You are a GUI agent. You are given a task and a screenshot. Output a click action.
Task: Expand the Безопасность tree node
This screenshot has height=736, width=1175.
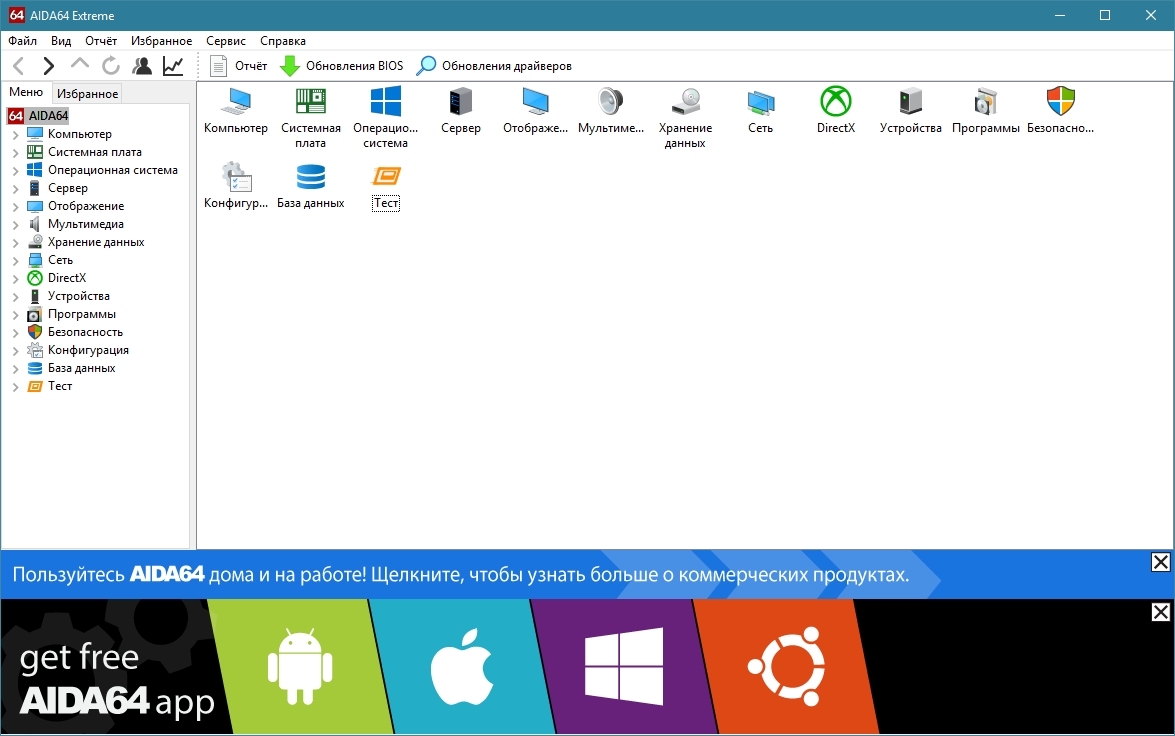[16, 333]
